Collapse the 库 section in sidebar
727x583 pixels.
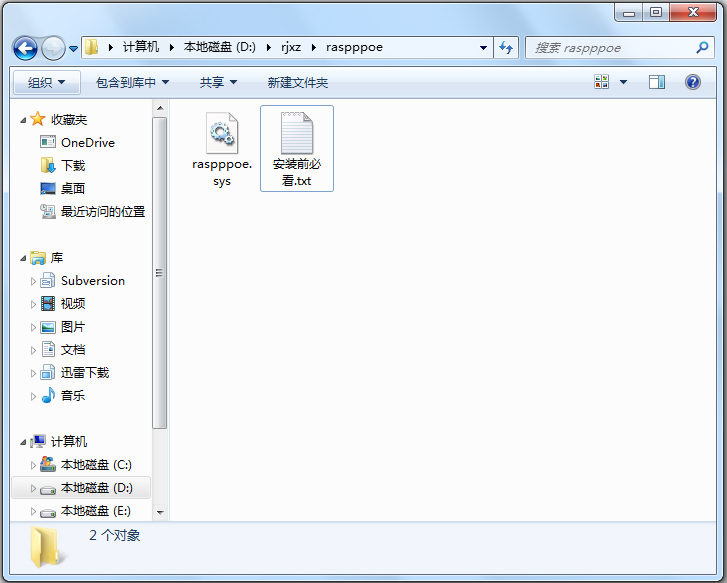[x=24, y=258]
